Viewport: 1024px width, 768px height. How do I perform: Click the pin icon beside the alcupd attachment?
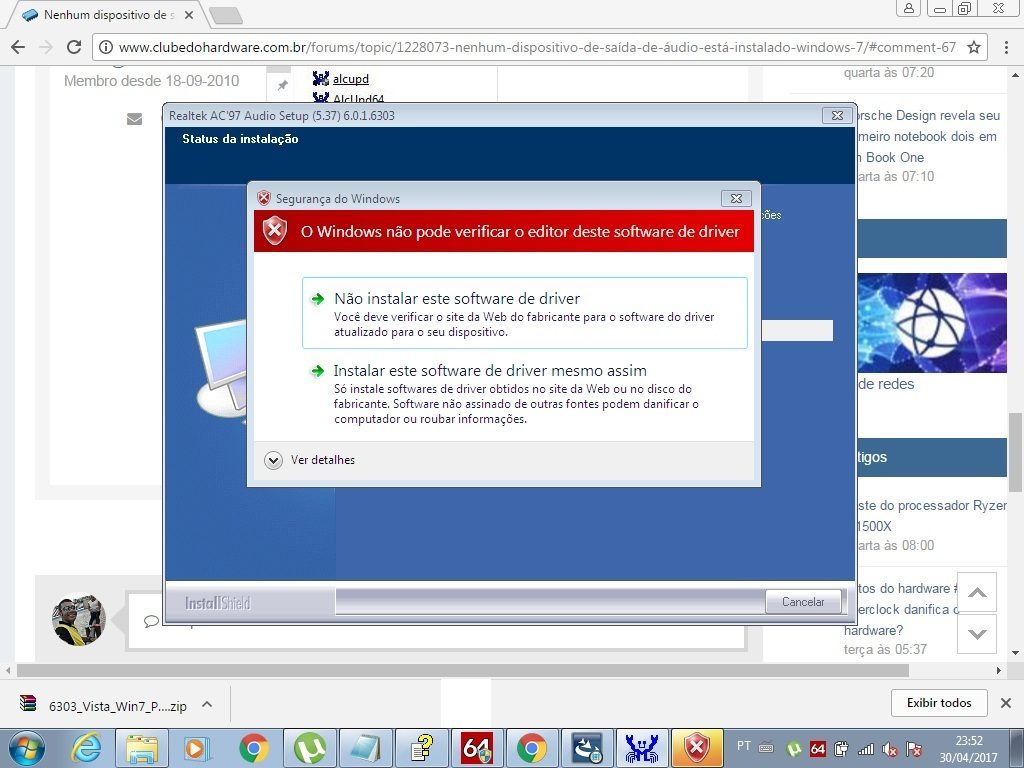click(x=283, y=86)
